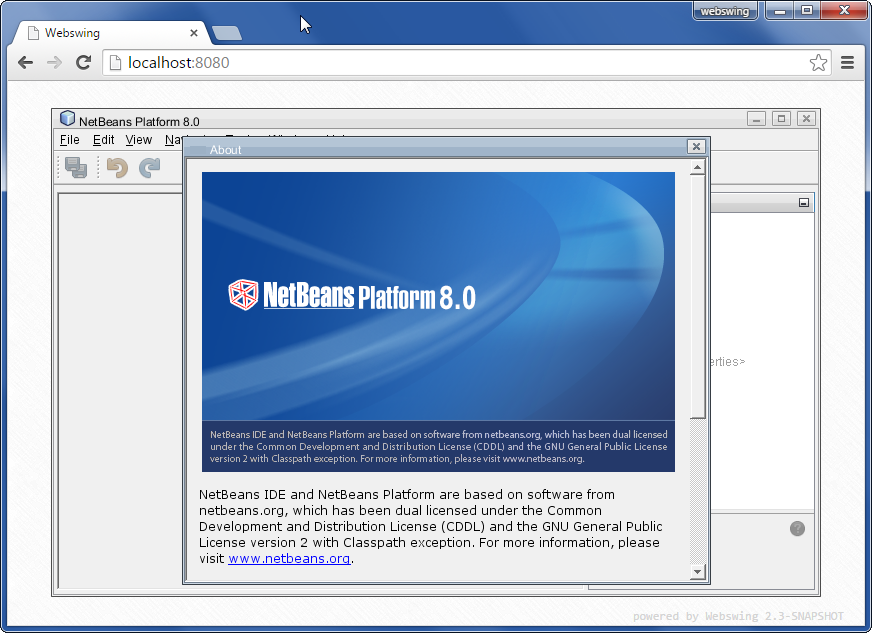Click the Save All toolbar icon
This screenshot has width=872, height=633.
[76, 167]
